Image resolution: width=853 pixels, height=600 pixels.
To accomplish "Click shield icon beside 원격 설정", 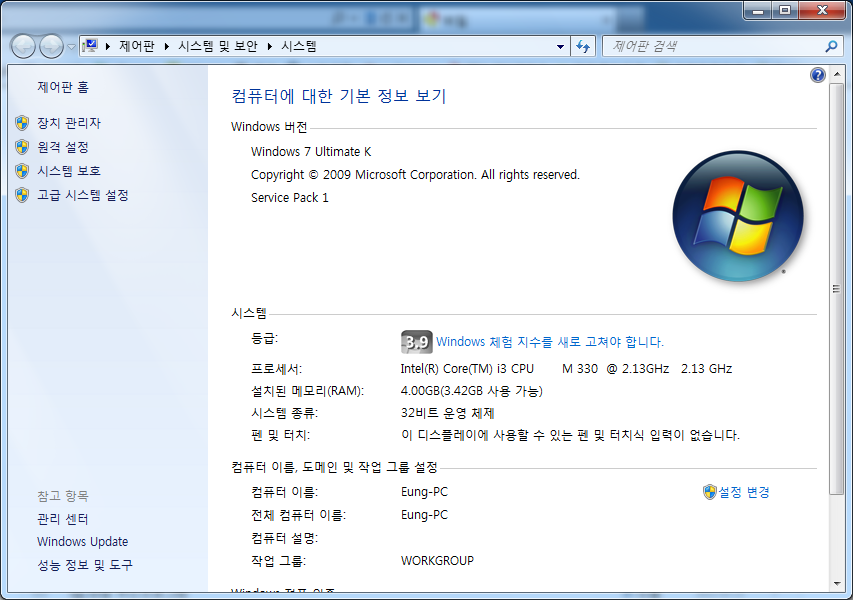I will 22,147.
